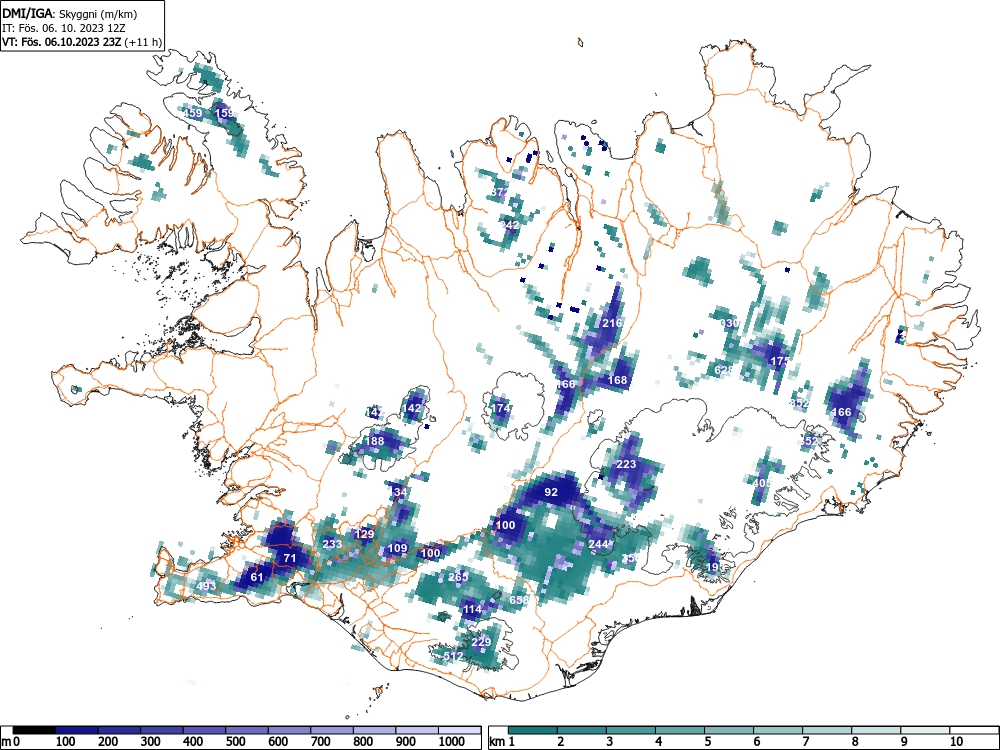Viewport: 1000px width, 750px height.
Task: Pick the m legend swatch between 500 and 600
Action: click(x=247, y=730)
